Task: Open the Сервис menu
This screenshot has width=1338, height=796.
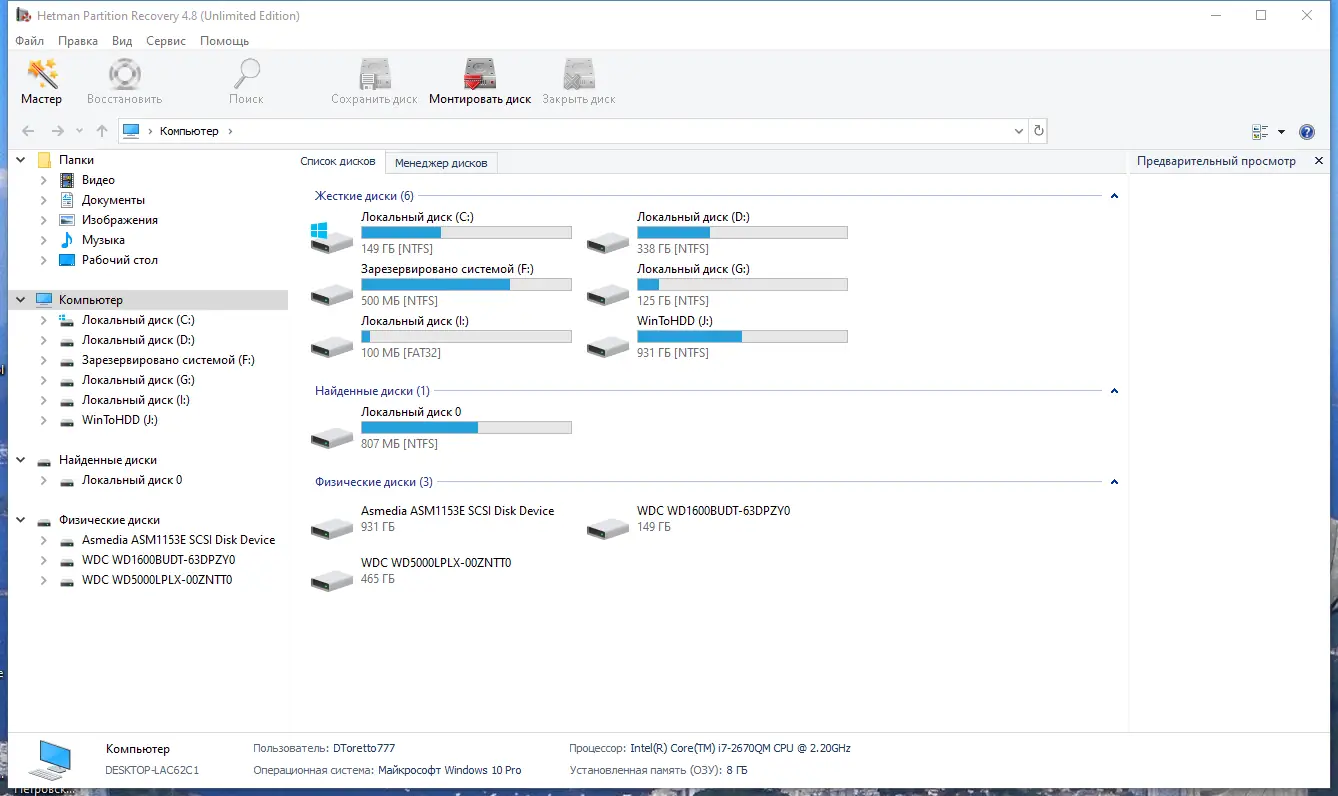Action: point(166,41)
